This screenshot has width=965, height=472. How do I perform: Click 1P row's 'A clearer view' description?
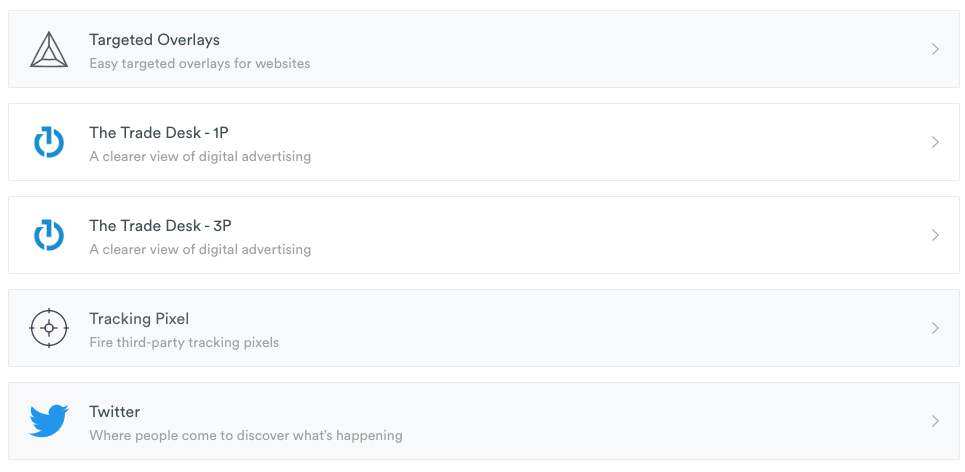pos(200,156)
